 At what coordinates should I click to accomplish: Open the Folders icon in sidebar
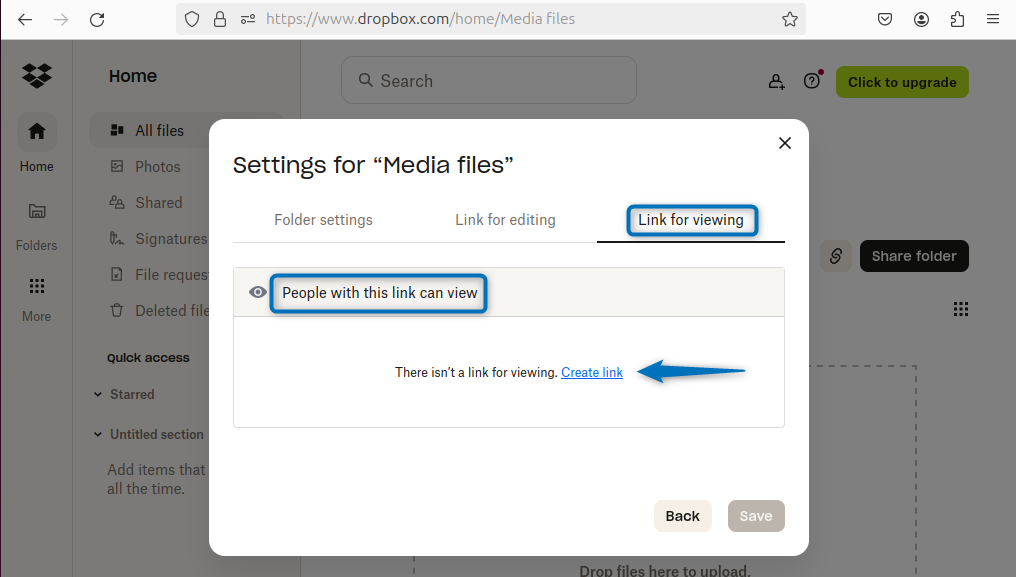pyautogui.click(x=37, y=211)
